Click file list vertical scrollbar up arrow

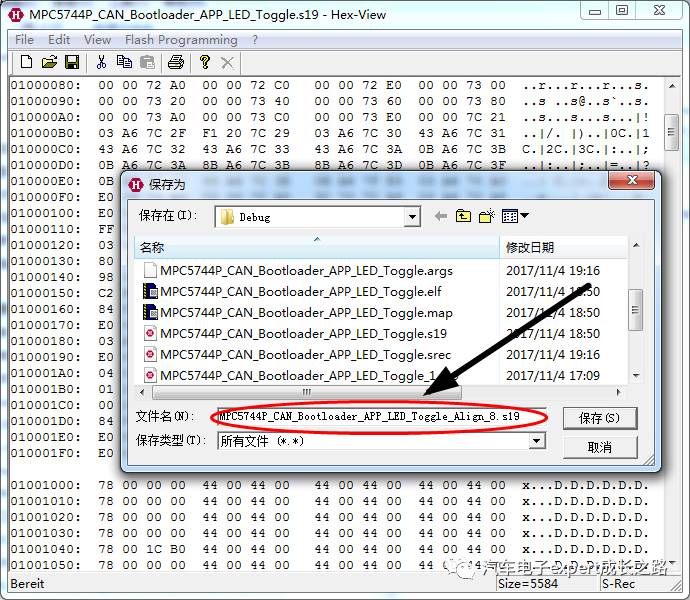click(636, 245)
